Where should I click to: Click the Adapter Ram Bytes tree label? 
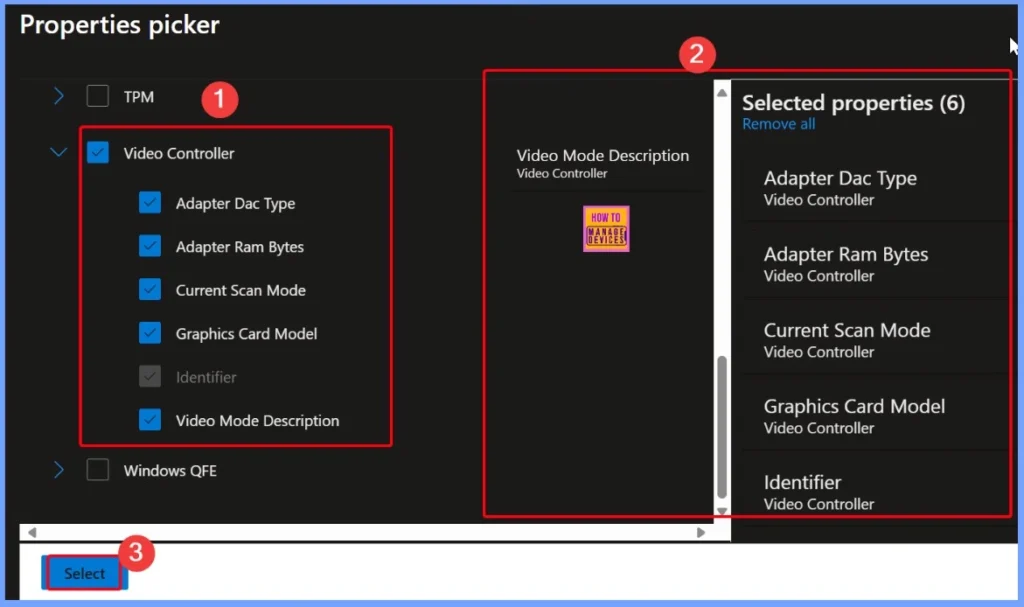point(240,247)
